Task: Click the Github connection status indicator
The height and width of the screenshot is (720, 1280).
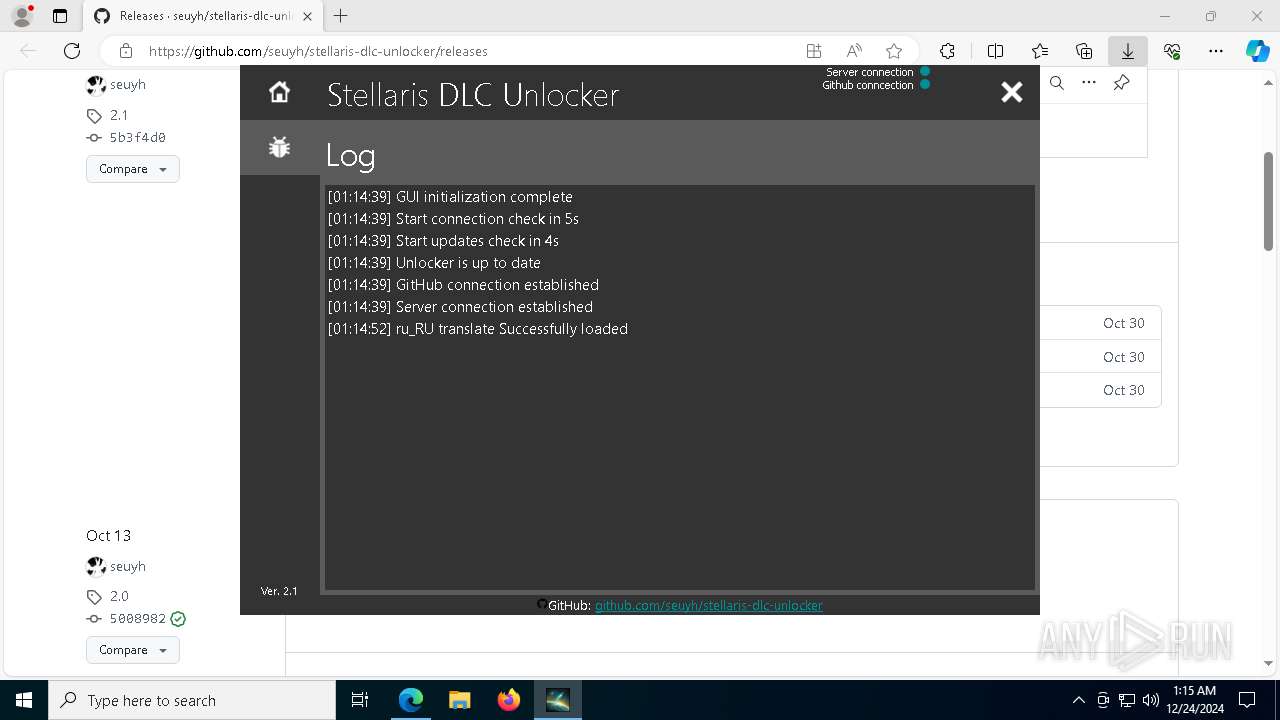Action: [x=925, y=84]
